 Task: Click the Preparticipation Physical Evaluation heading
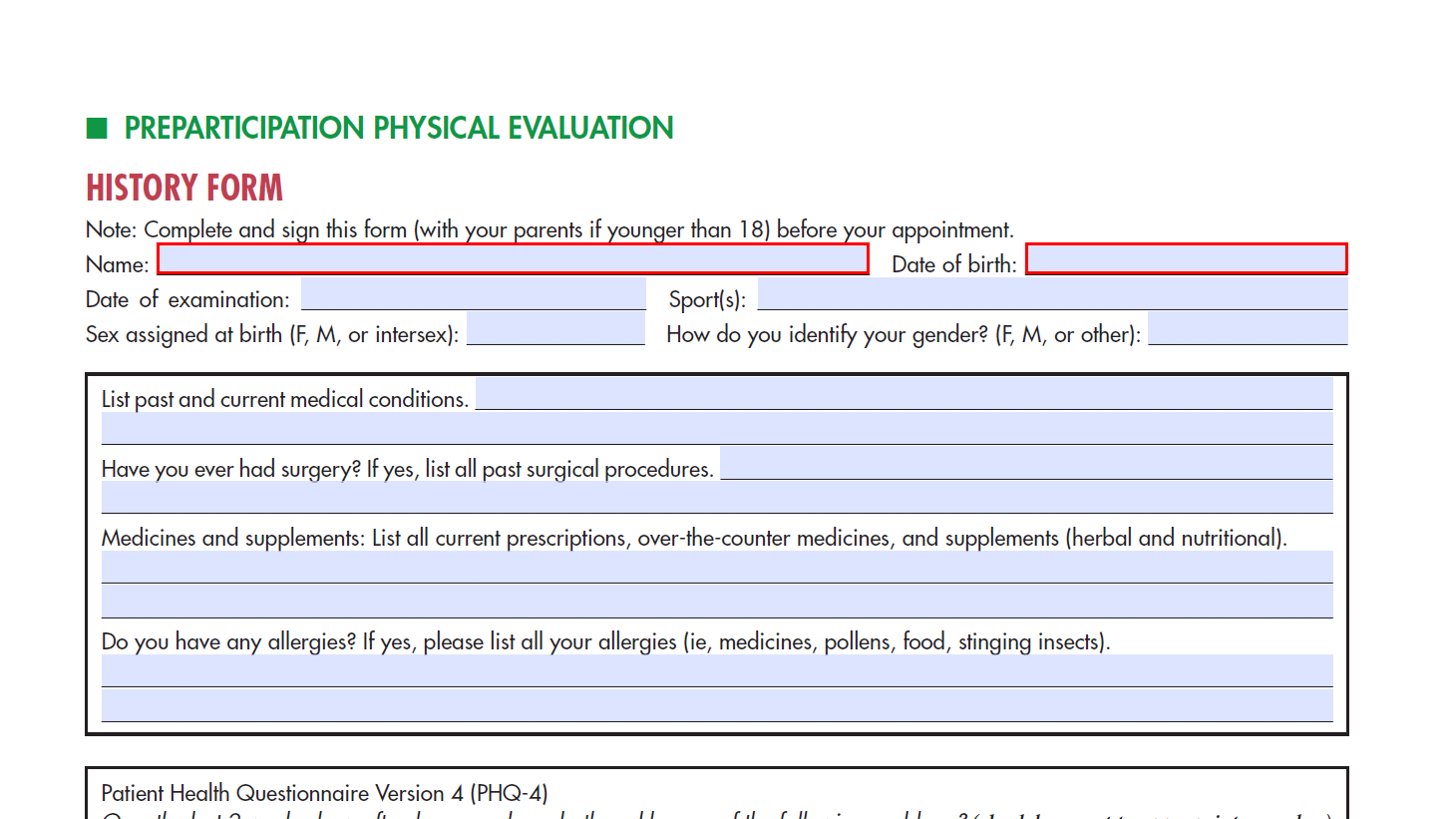click(x=398, y=128)
